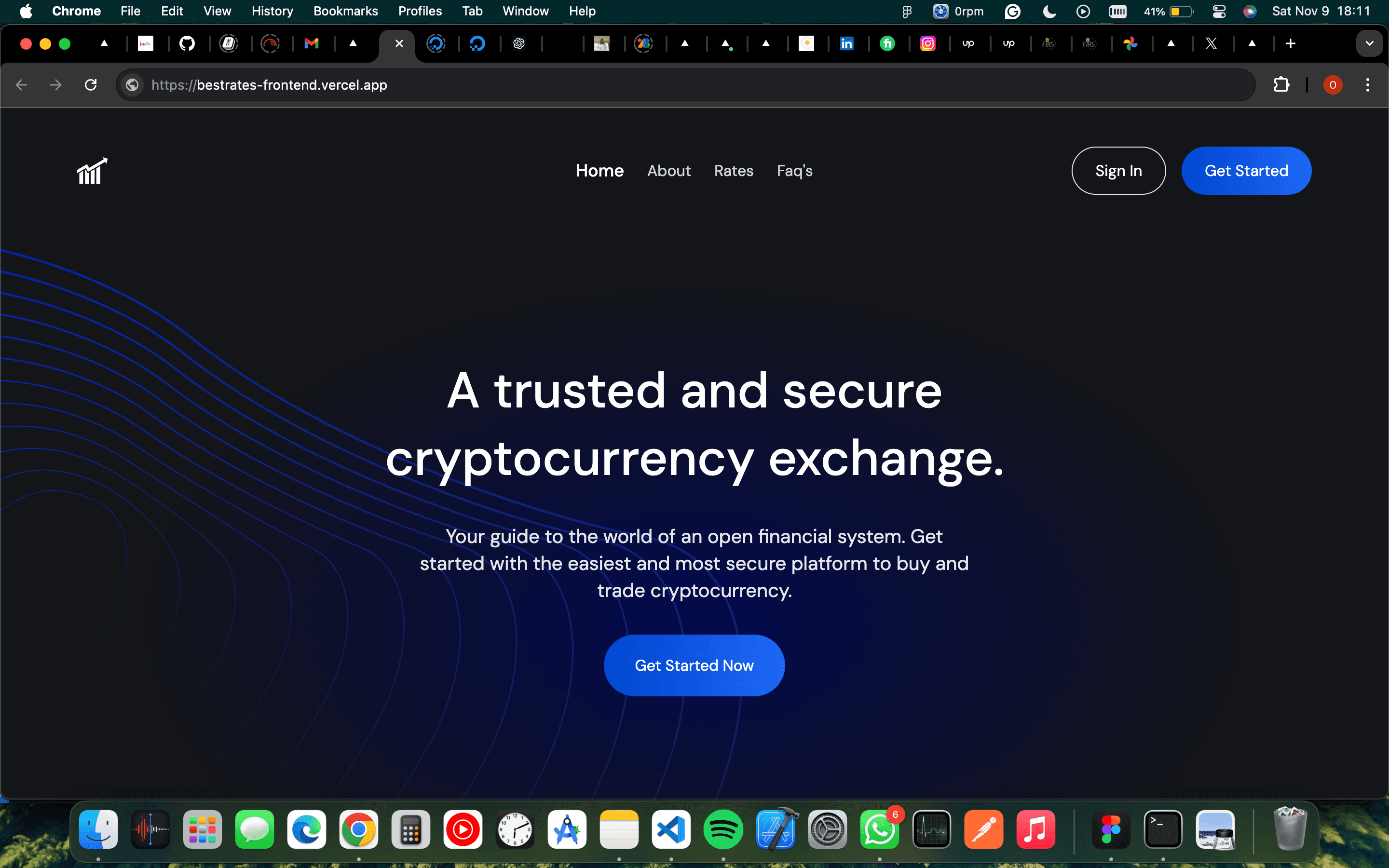Click Get Started Now button

(694, 665)
